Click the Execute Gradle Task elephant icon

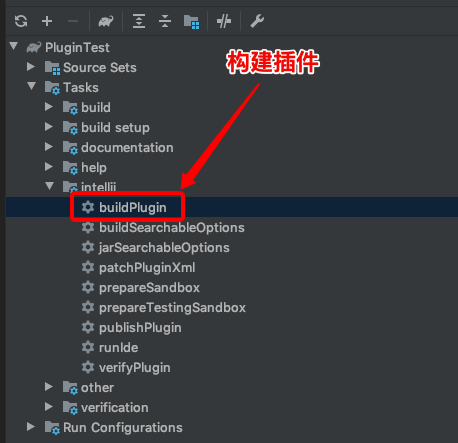[106, 21]
